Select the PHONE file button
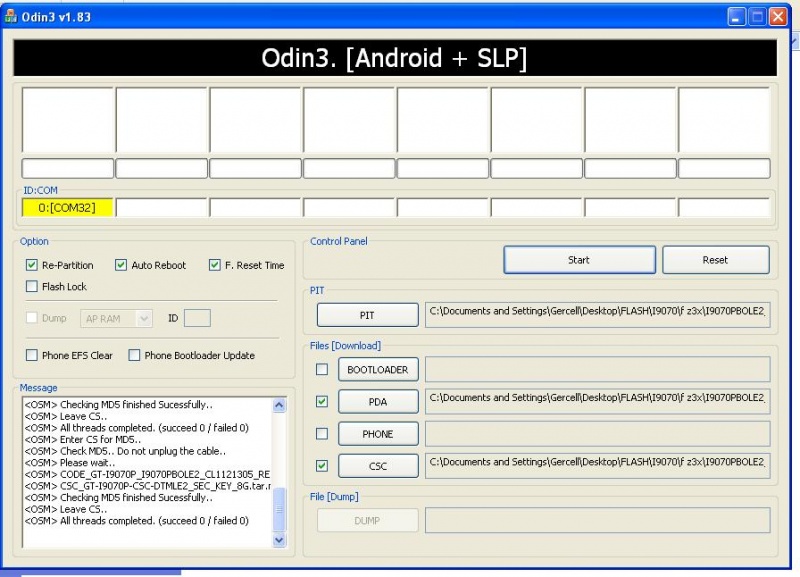This screenshot has height=577, width=800. pyautogui.click(x=378, y=434)
